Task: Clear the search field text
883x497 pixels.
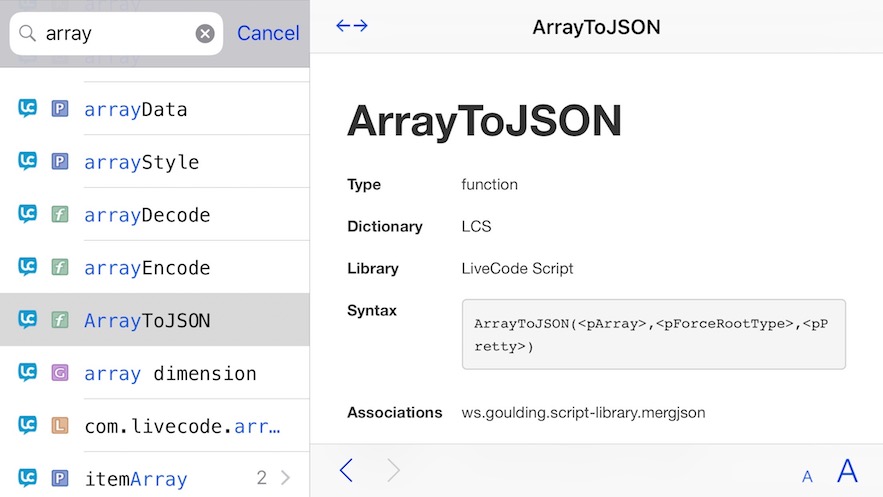Action: (x=204, y=34)
